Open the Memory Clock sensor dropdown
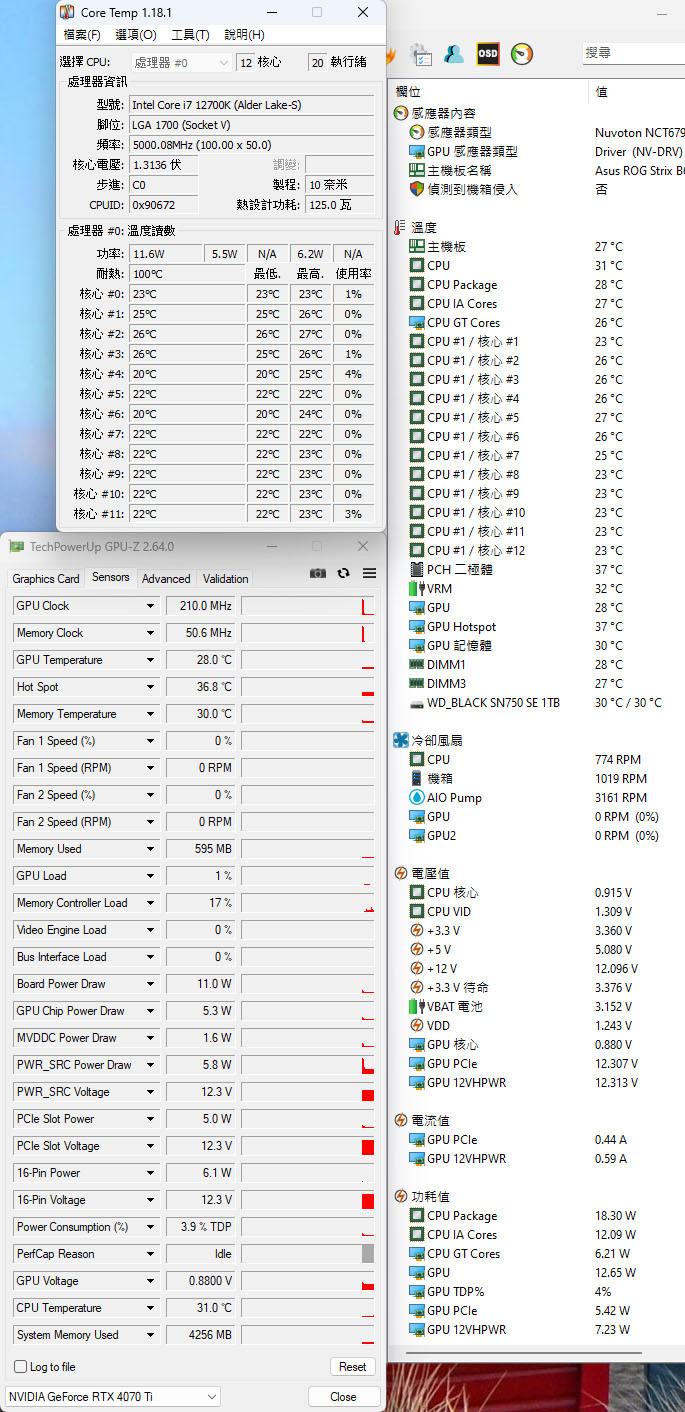Image resolution: width=685 pixels, height=1412 pixels. click(150, 633)
